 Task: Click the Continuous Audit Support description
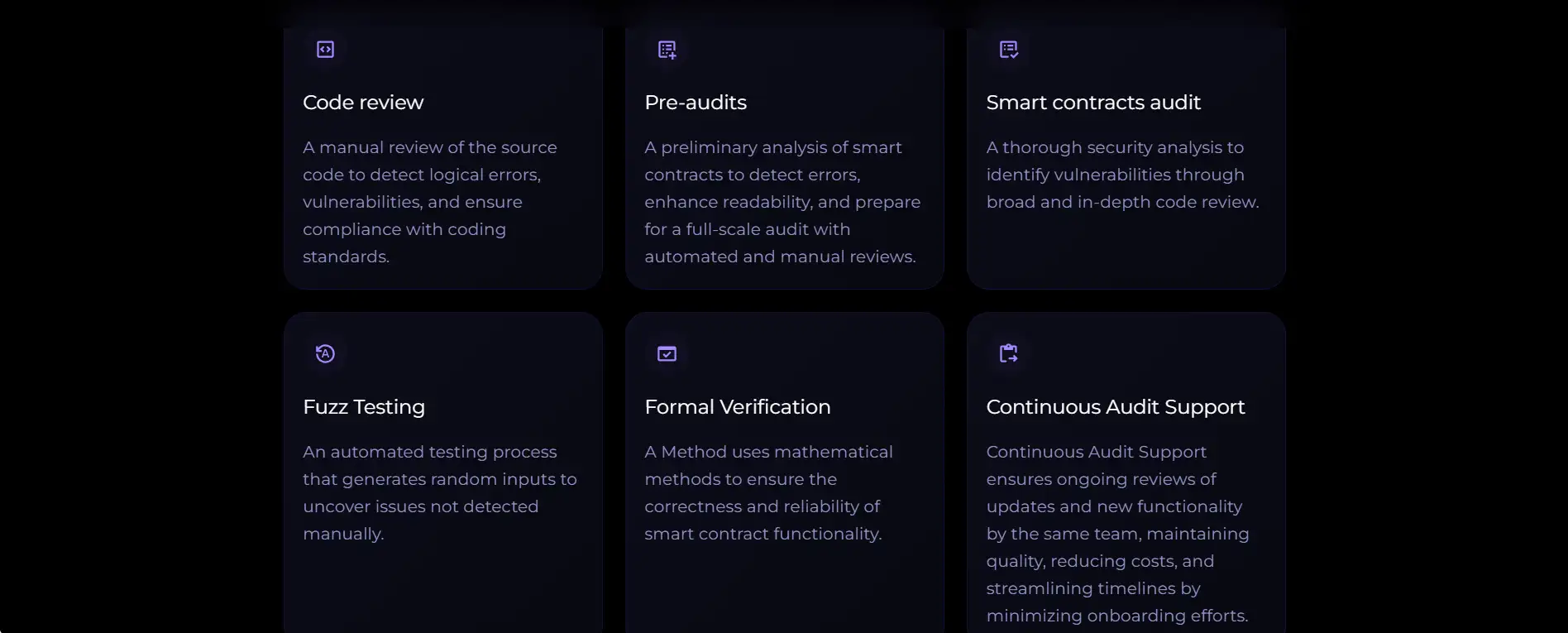pyautogui.click(x=1117, y=534)
